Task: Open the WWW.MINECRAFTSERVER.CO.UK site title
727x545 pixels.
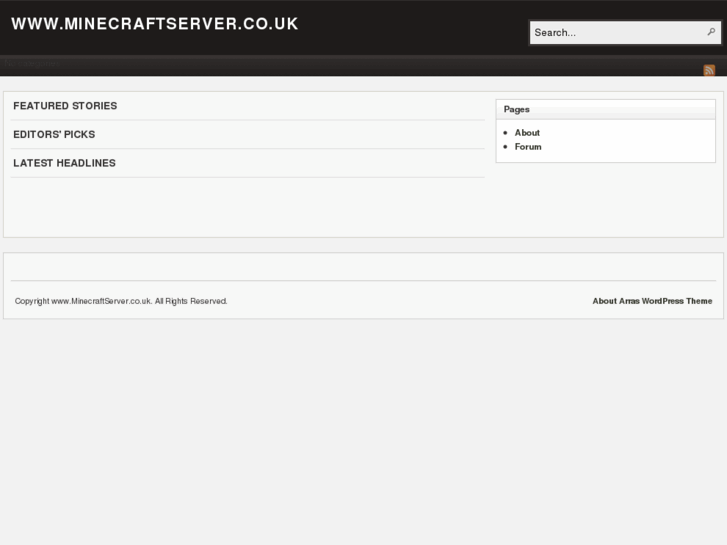Action: click(x=154, y=24)
